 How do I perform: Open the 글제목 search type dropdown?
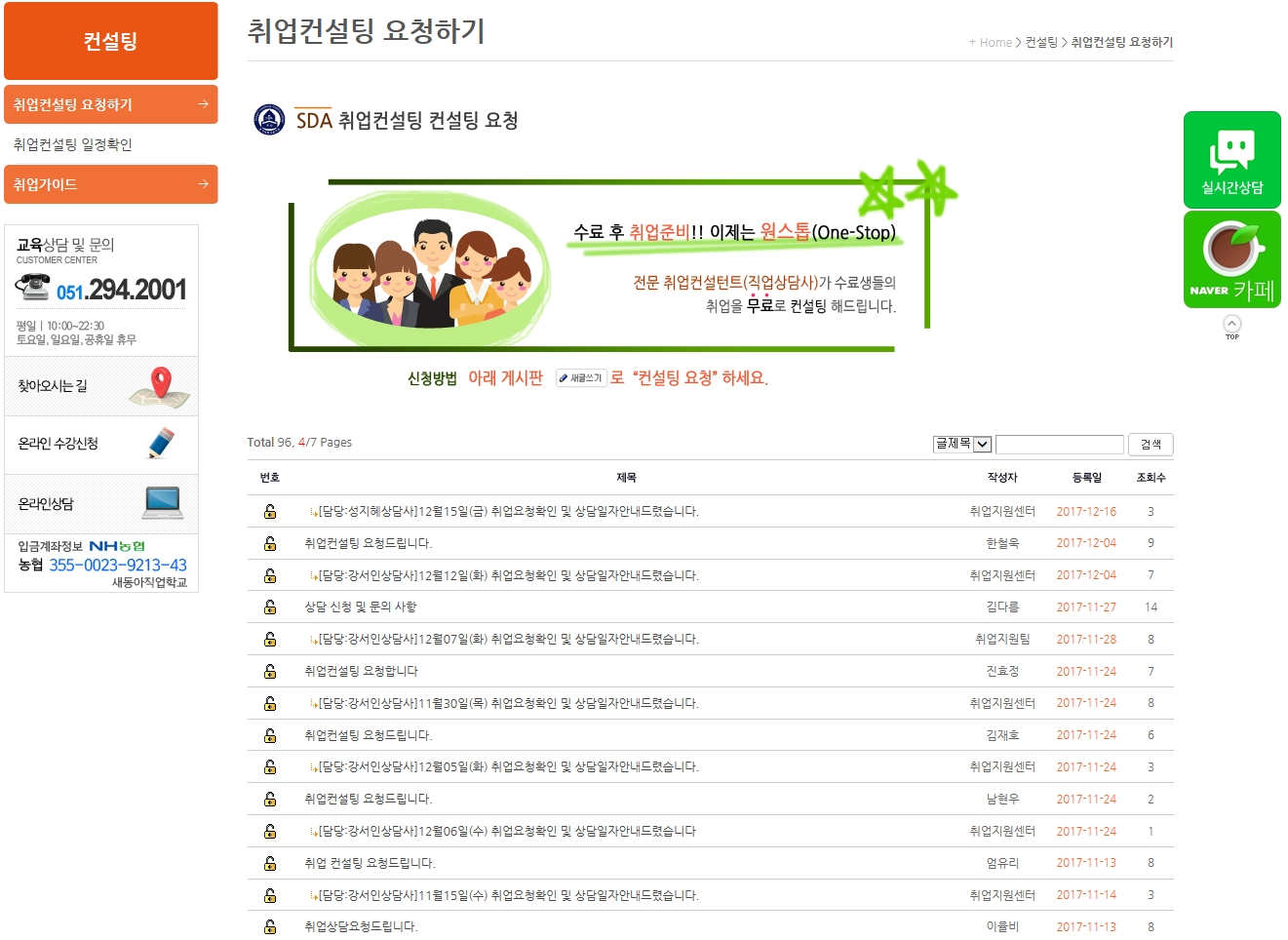pos(961,445)
